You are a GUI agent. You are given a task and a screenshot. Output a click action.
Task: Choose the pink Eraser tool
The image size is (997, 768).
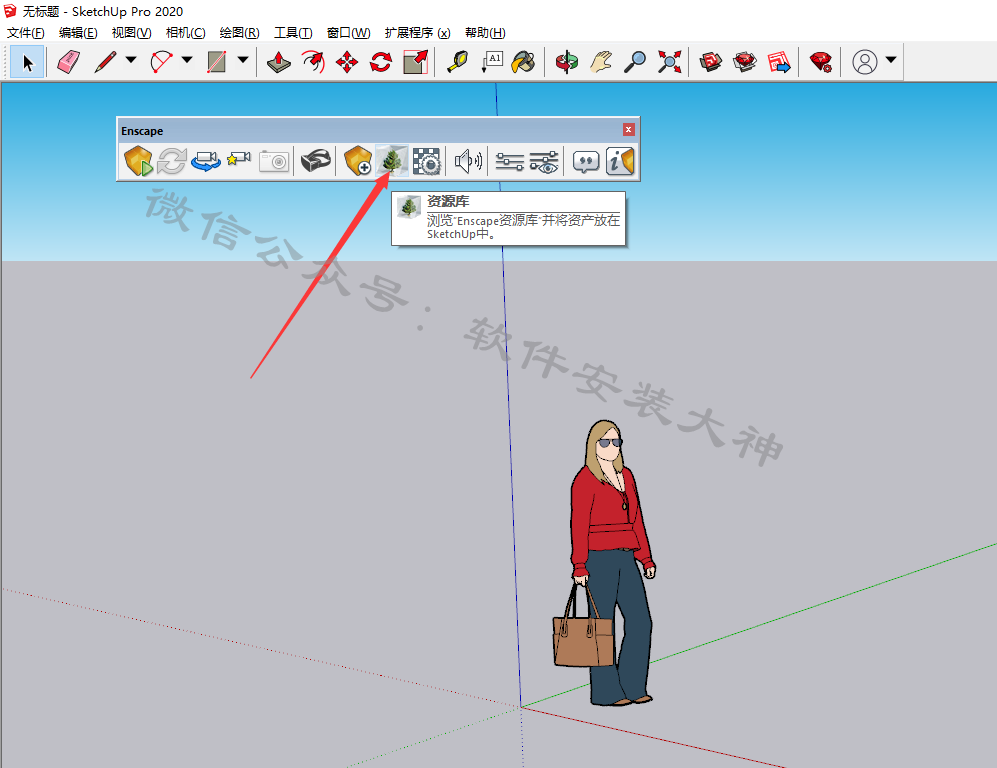pos(69,62)
